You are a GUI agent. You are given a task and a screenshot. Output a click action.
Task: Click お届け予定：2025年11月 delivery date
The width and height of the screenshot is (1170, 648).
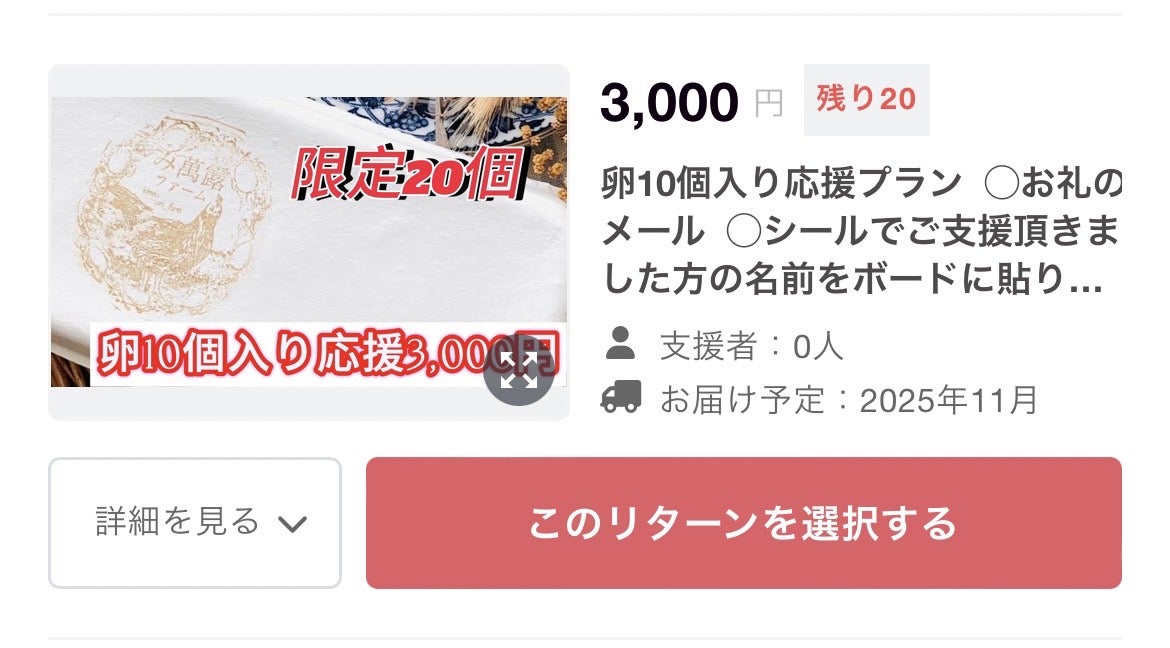pyautogui.click(x=849, y=399)
